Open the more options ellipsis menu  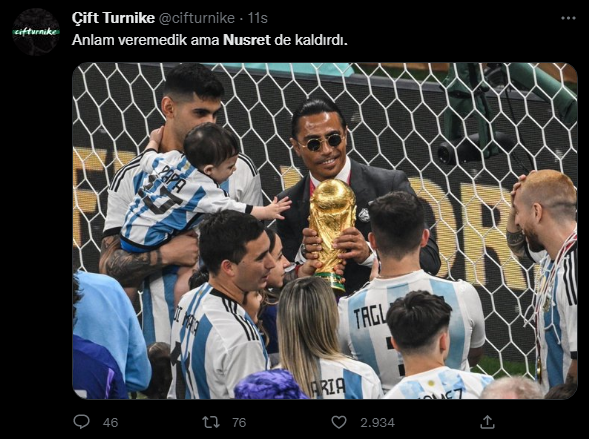click(x=568, y=18)
